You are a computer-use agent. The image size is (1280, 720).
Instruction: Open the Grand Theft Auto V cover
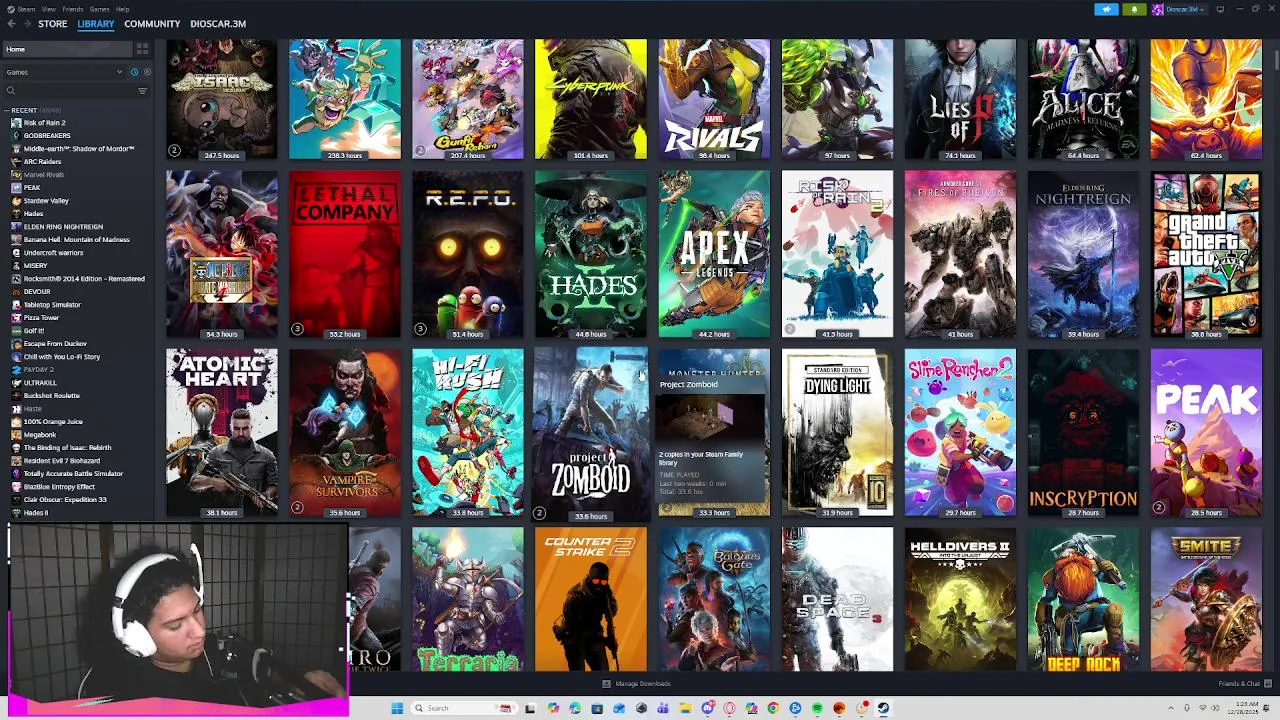tap(1206, 254)
